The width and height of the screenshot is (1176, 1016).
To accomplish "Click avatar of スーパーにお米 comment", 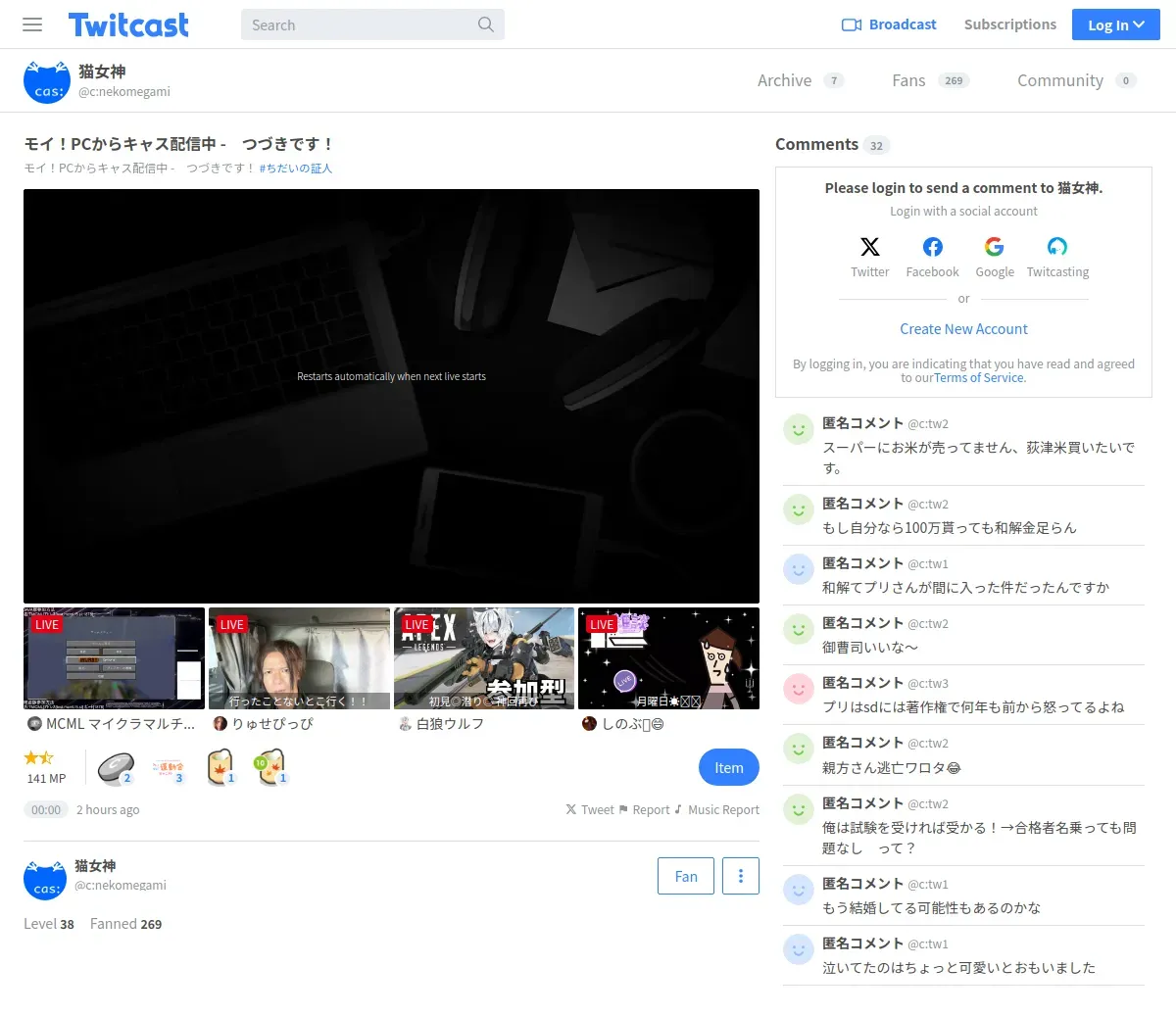I will 799,429.
